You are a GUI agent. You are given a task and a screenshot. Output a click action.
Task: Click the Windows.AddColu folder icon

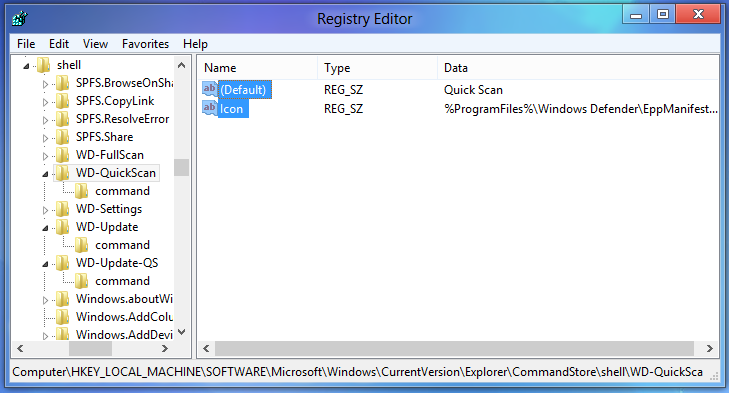pyautogui.click(x=63, y=317)
